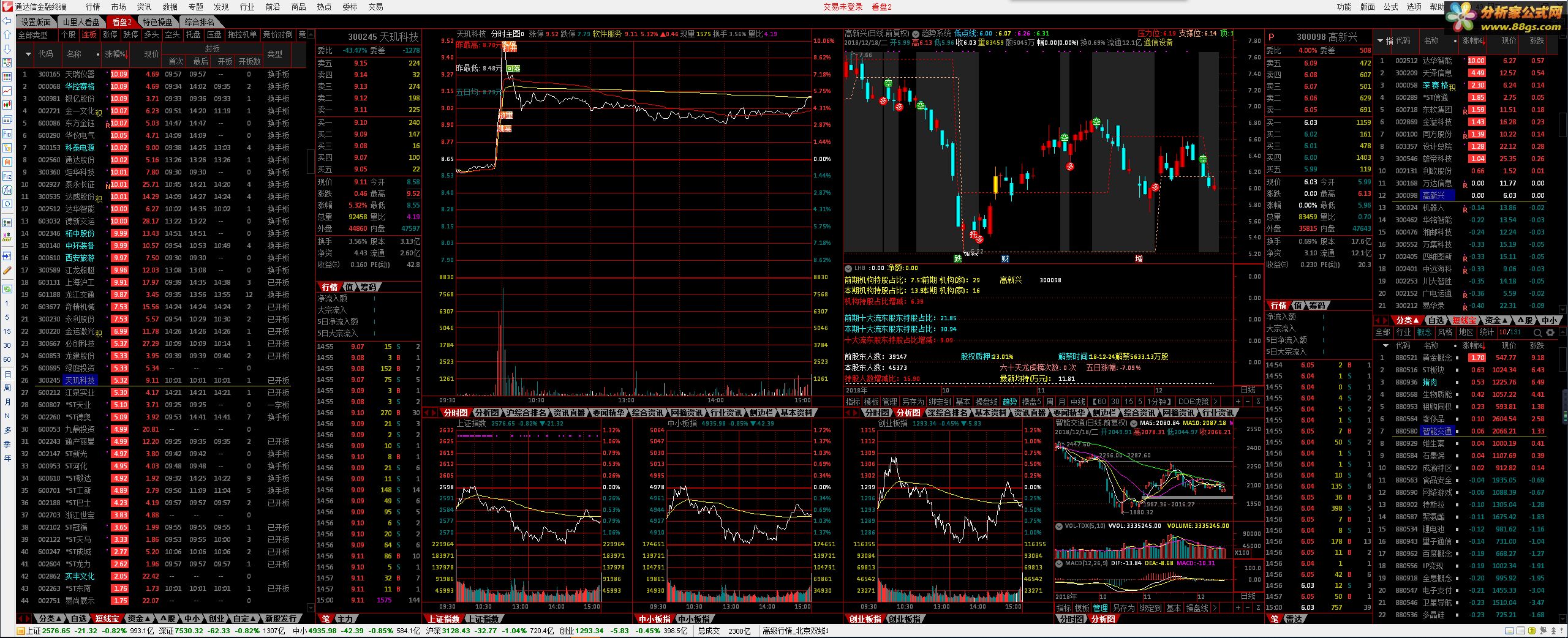
Task: Switch to 综合排名 tab
Action: [200, 22]
